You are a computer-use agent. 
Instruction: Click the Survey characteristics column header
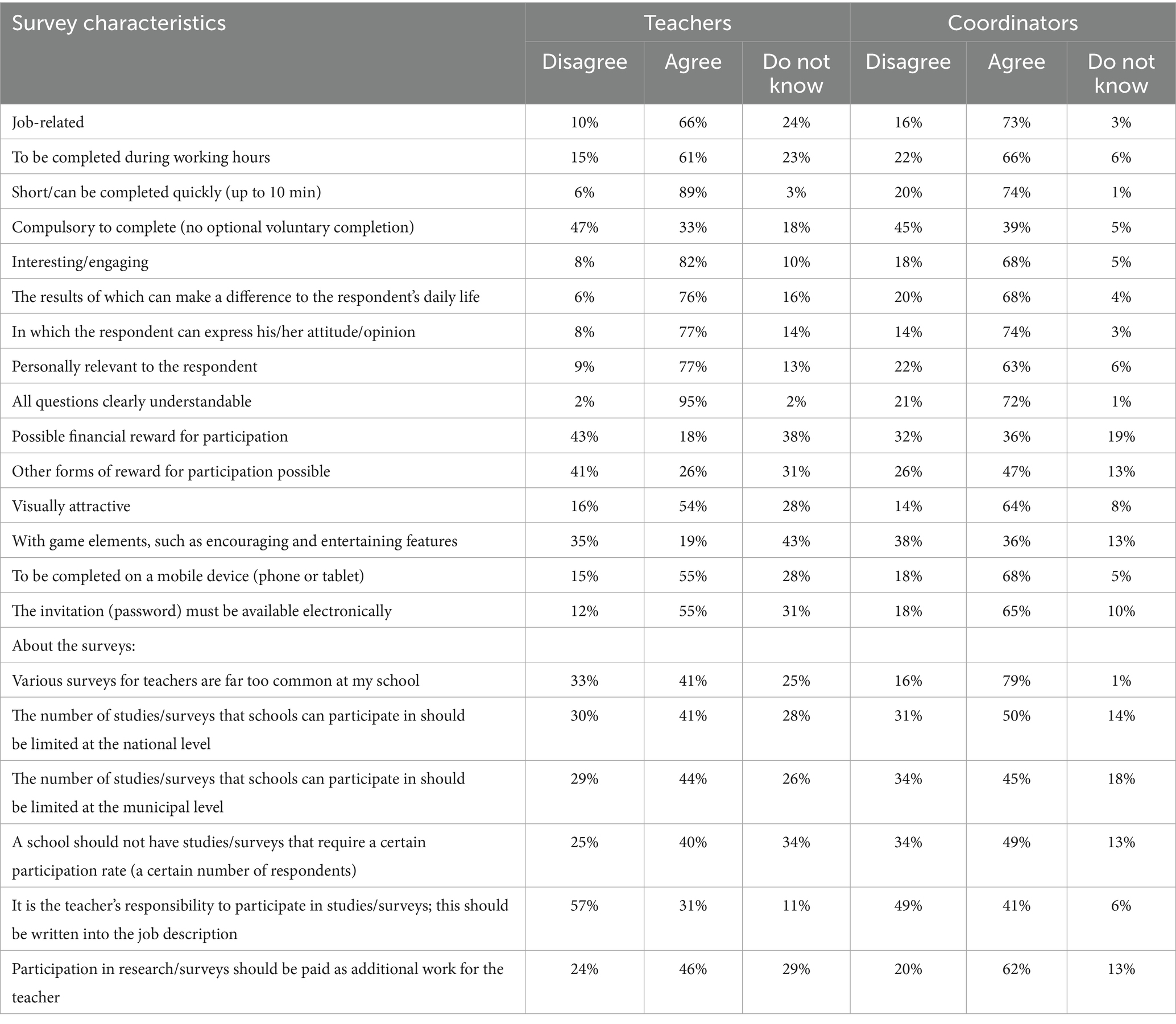(x=119, y=23)
